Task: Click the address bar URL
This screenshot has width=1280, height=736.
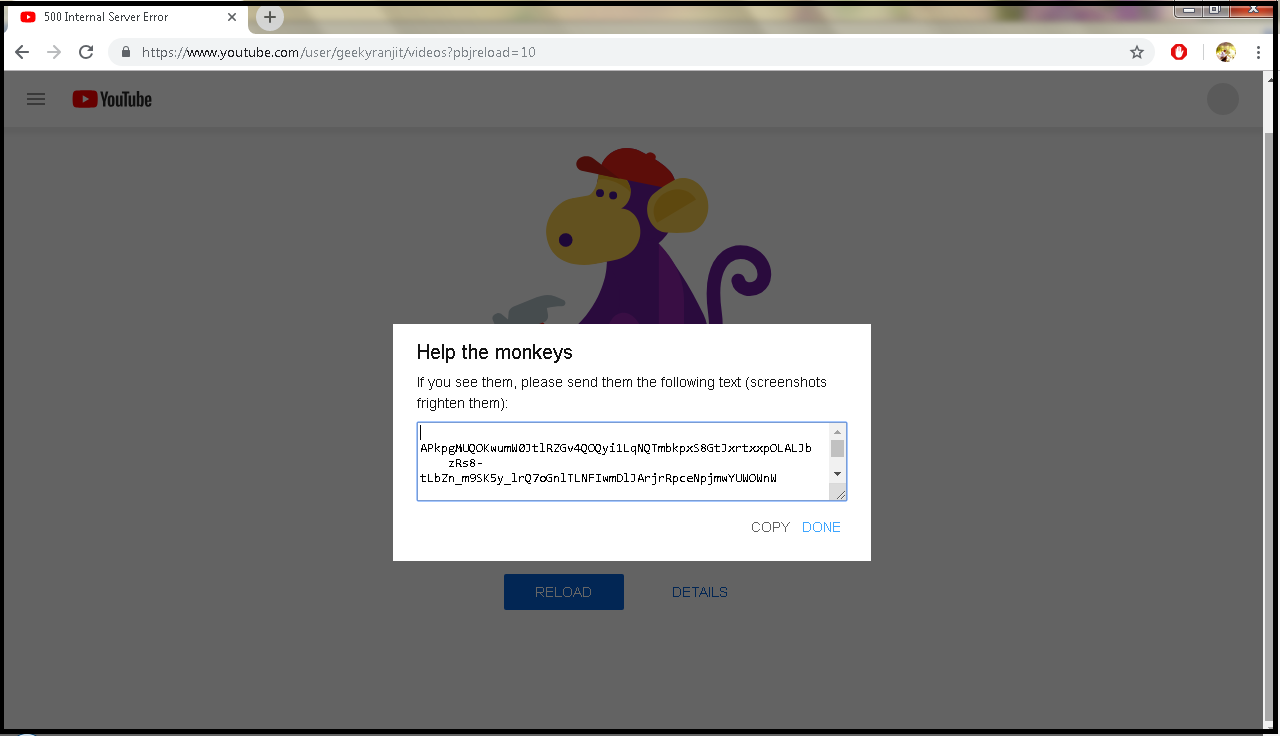Action: coord(338,52)
